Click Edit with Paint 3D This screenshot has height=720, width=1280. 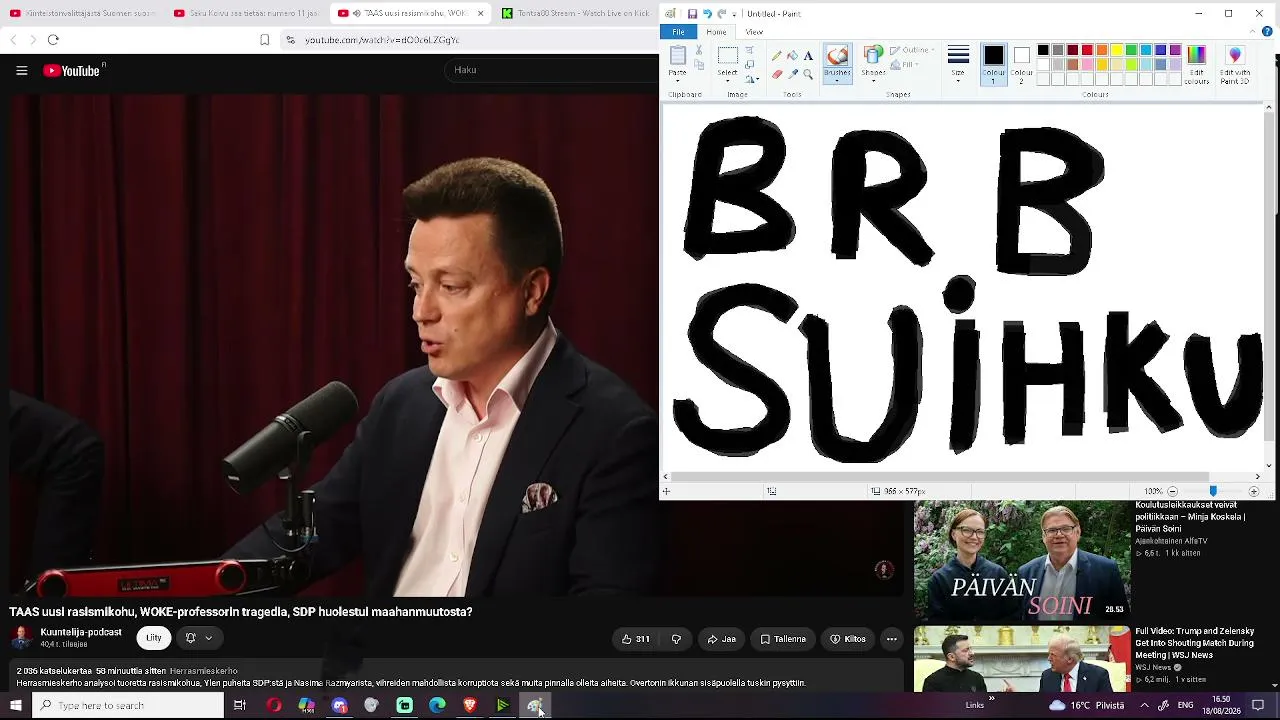(x=1235, y=65)
